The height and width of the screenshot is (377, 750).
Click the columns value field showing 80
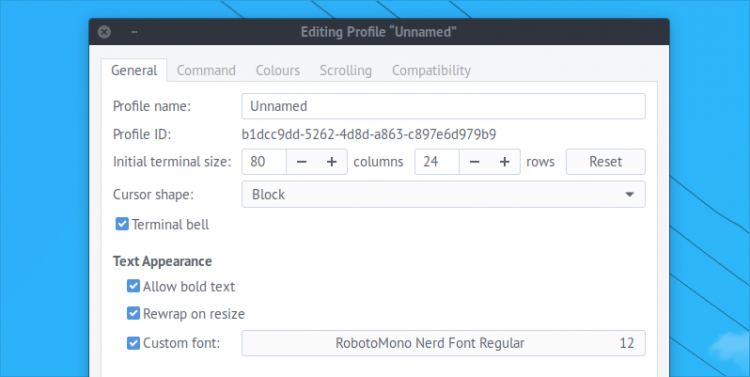tap(264, 162)
